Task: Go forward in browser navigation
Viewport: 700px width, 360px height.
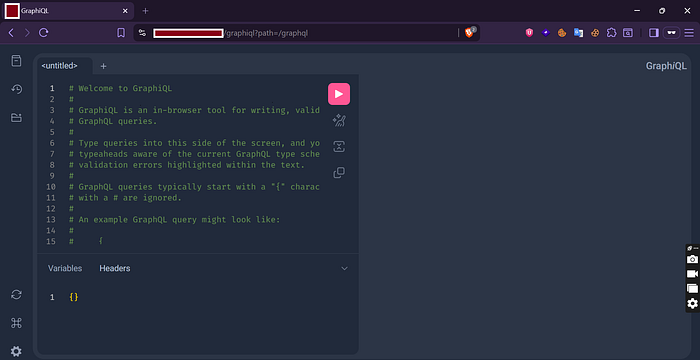Action: click(x=27, y=33)
